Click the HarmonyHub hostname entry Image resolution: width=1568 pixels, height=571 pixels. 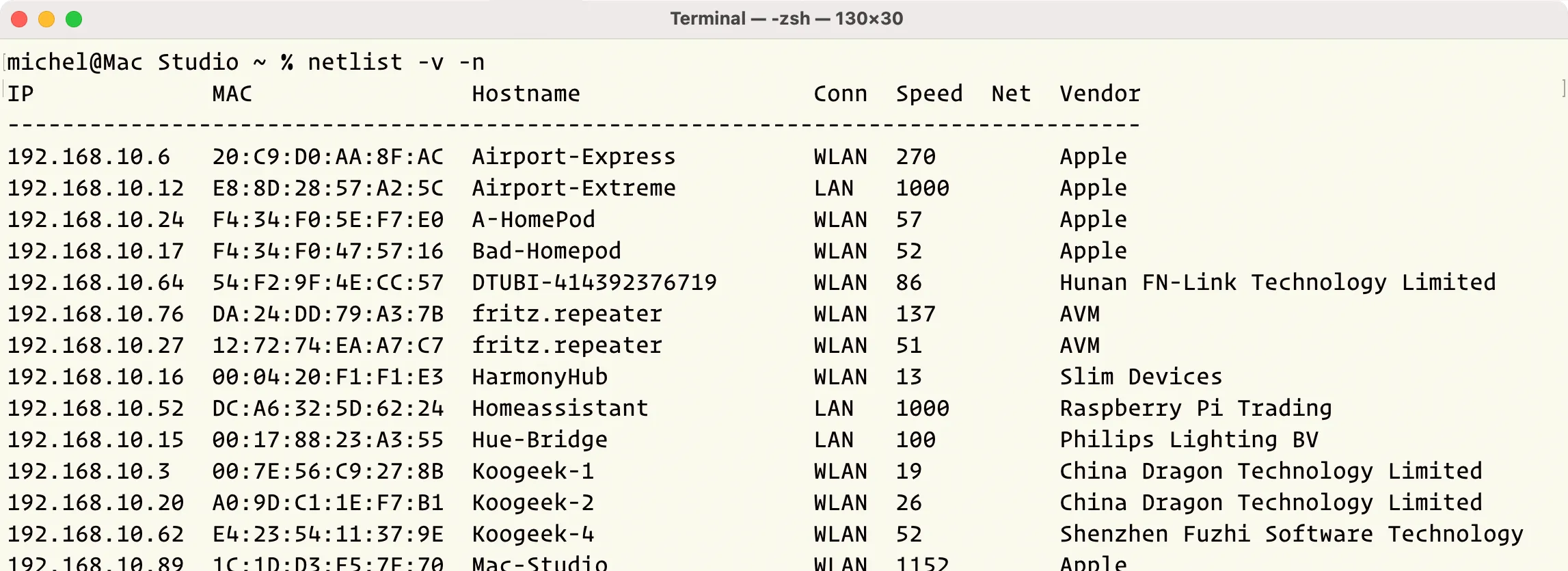tap(539, 377)
